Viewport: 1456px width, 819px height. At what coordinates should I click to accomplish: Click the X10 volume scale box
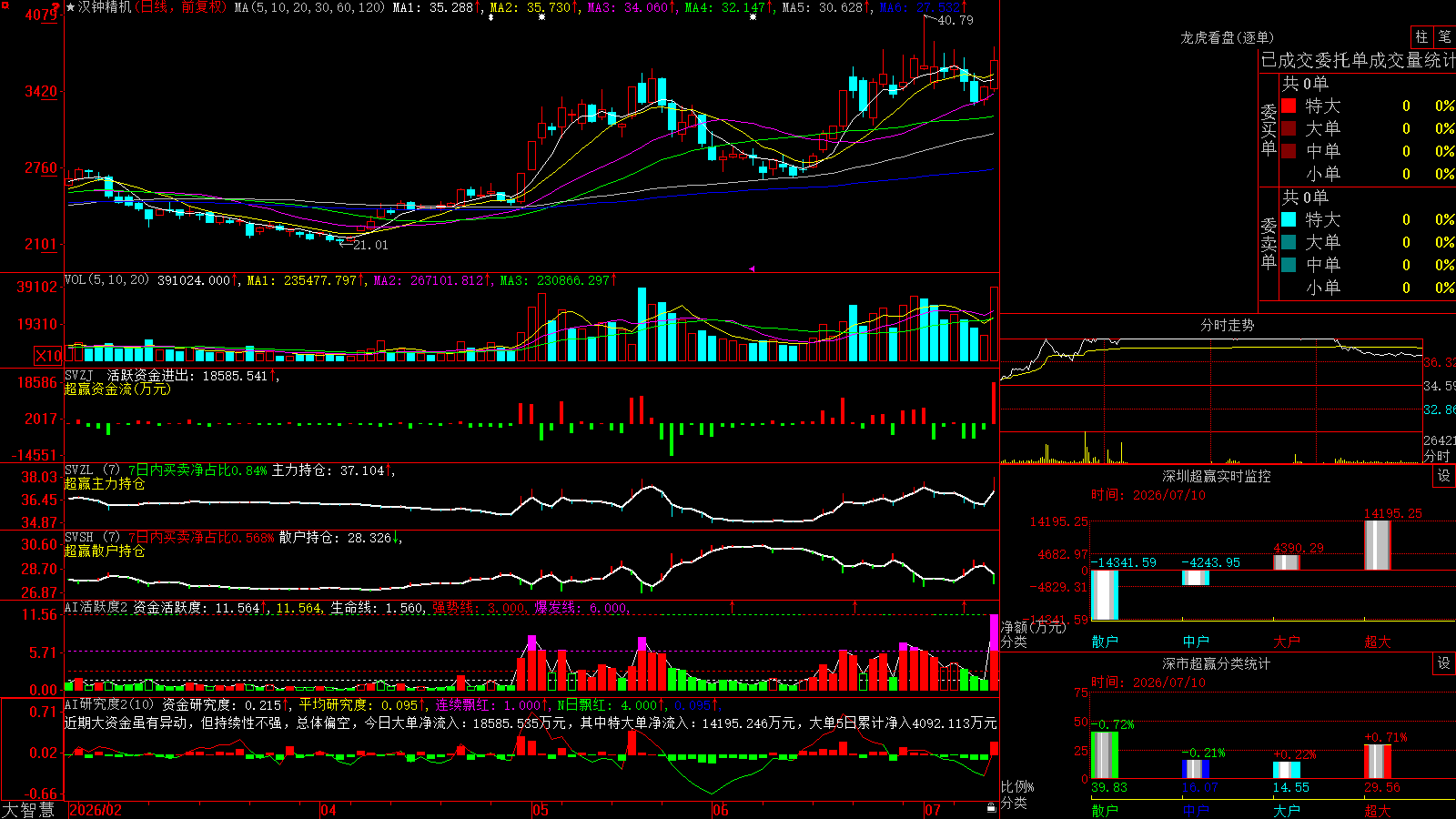pyautogui.click(x=48, y=356)
